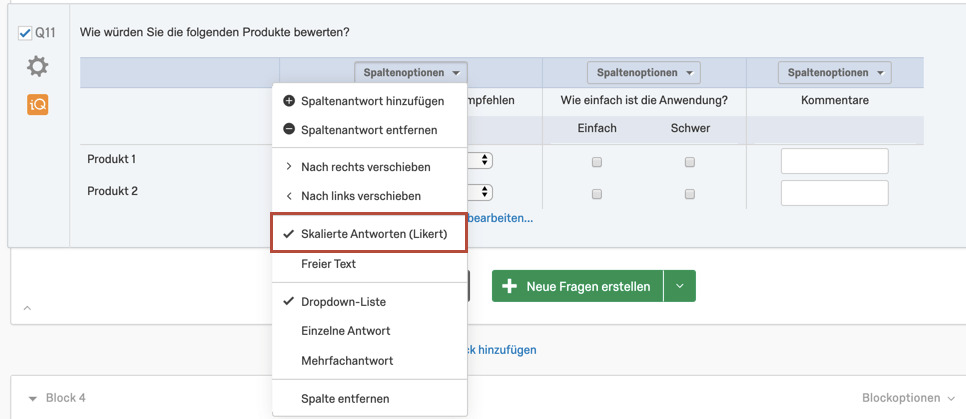Click the Einfach column label
The height and width of the screenshot is (419, 966).
click(x=597, y=128)
